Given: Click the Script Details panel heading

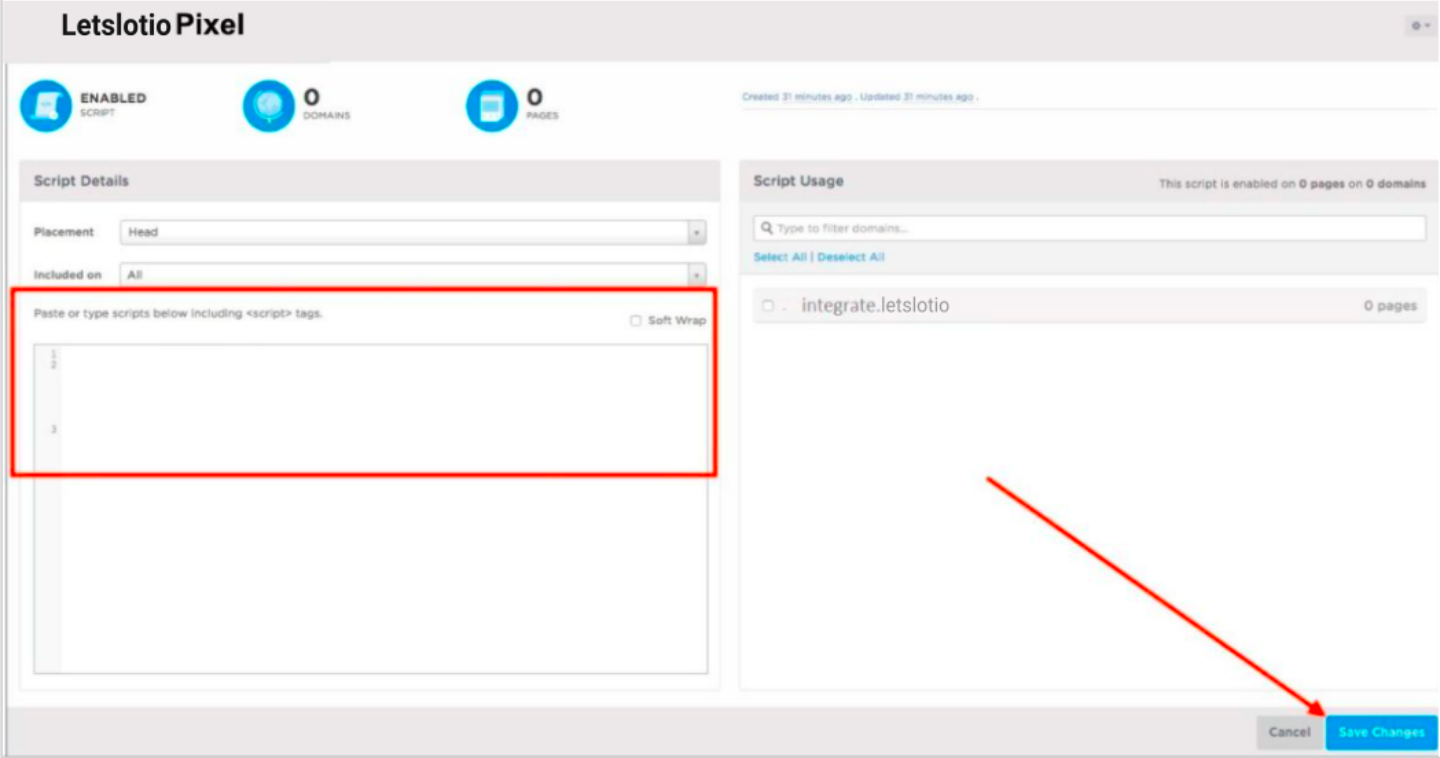Looking at the screenshot, I should click(x=81, y=181).
